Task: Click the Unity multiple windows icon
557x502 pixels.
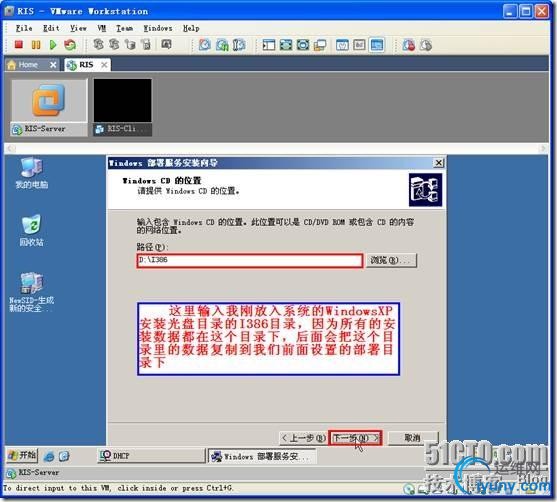Action: [x=320, y=45]
